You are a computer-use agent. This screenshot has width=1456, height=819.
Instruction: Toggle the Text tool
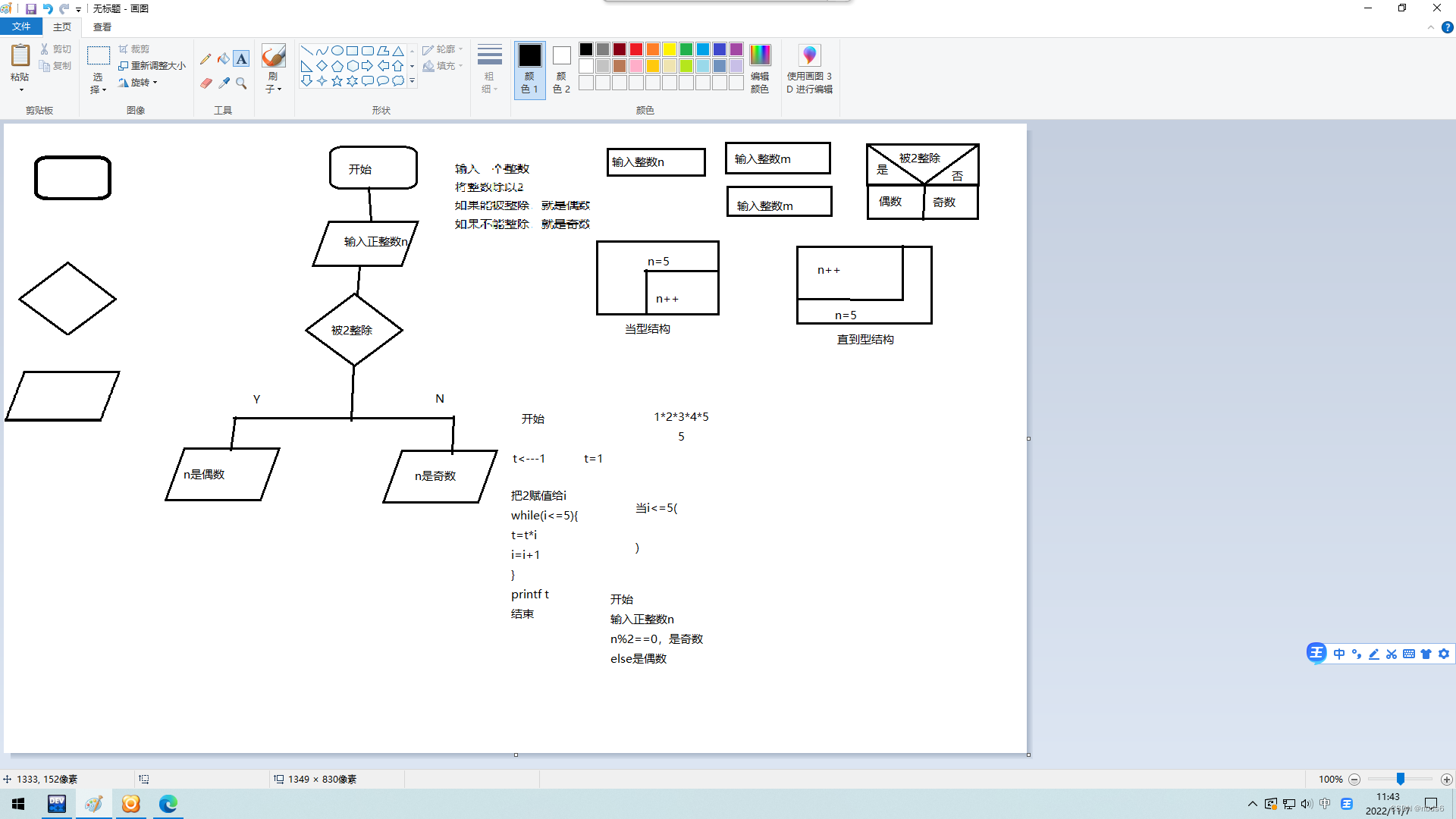pyautogui.click(x=241, y=59)
